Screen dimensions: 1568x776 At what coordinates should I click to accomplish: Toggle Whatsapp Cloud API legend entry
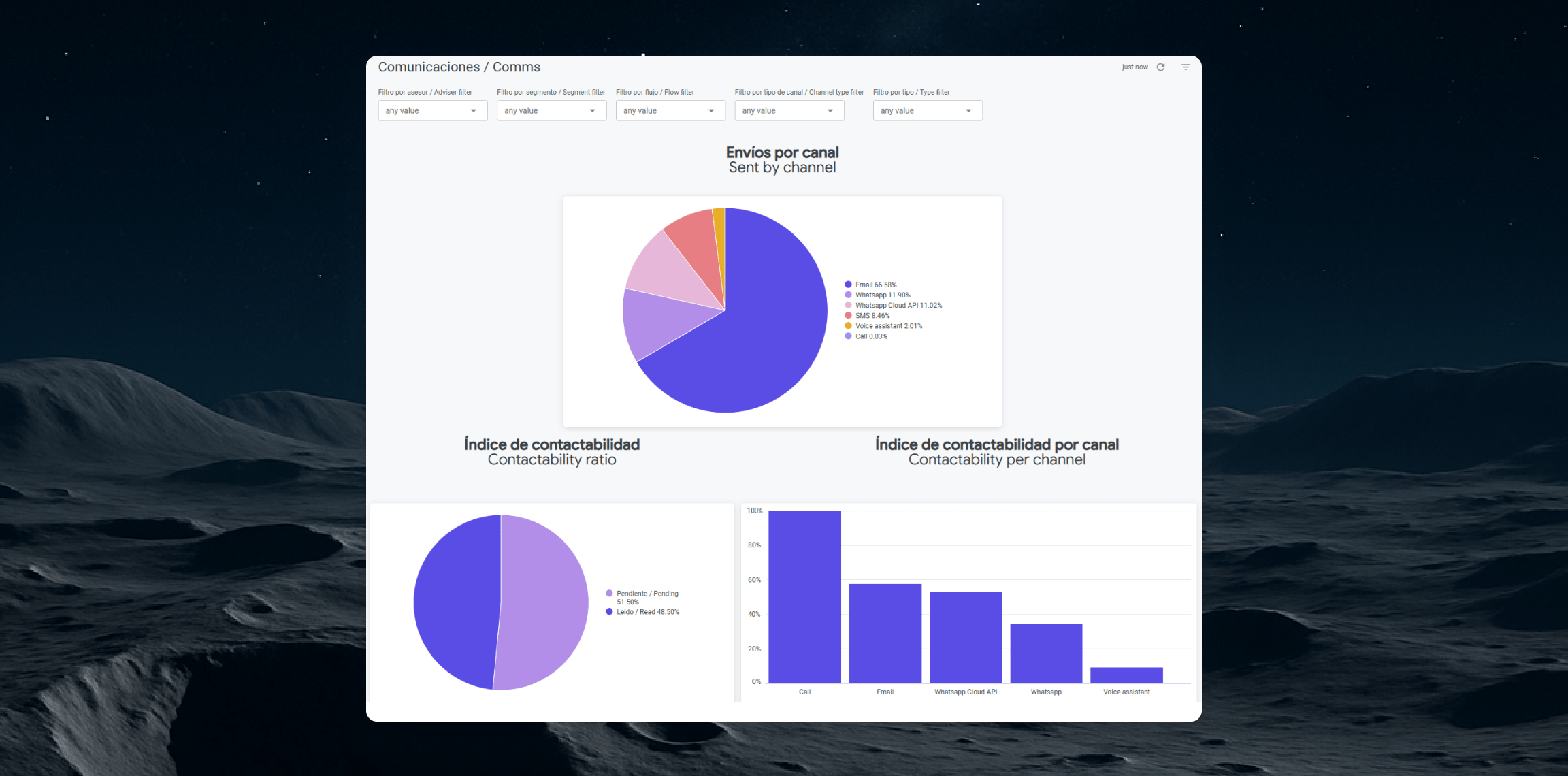pyautogui.click(x=898, y=306)
